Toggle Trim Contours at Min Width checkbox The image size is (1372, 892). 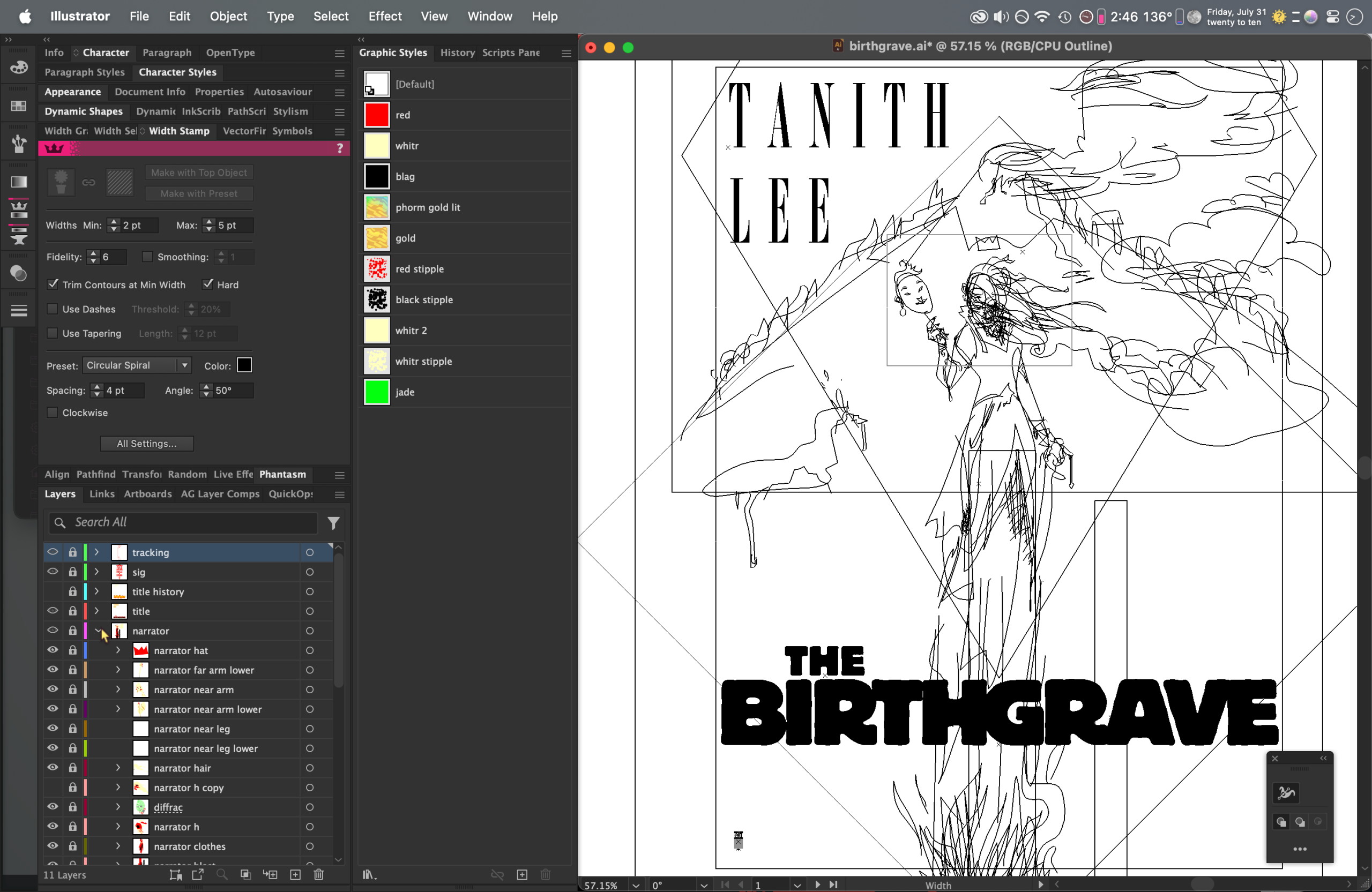pyautogui.click(x=53, y=284)
